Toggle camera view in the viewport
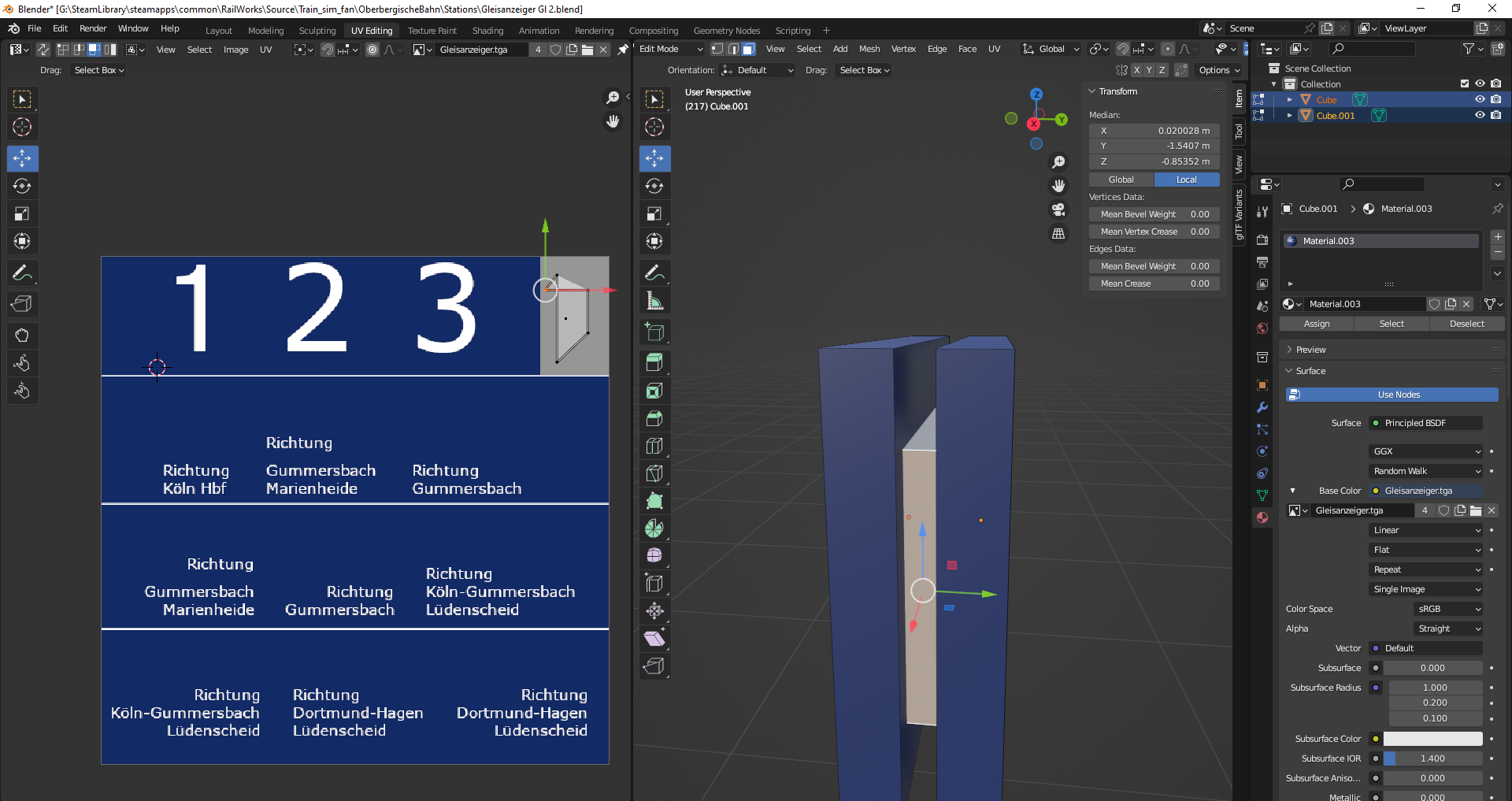1512x801 pixels. (1058, 210)
